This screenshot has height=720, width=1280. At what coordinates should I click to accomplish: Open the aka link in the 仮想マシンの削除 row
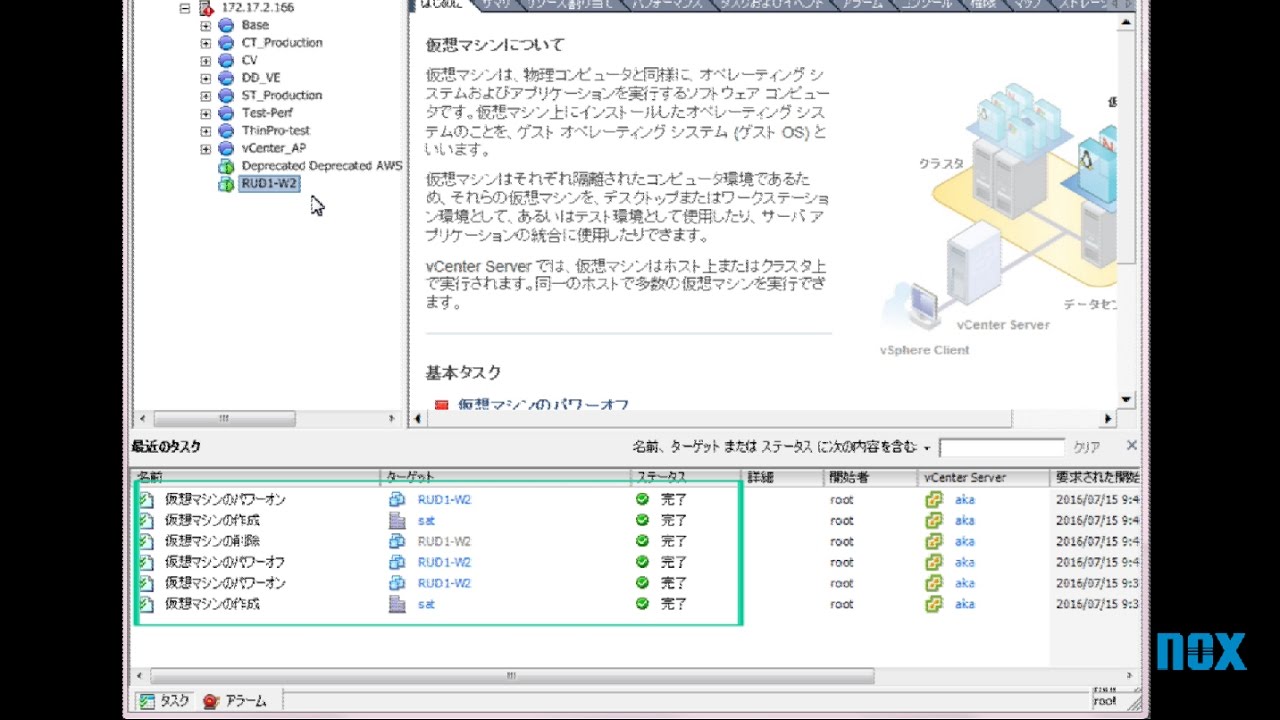point(964,541)
